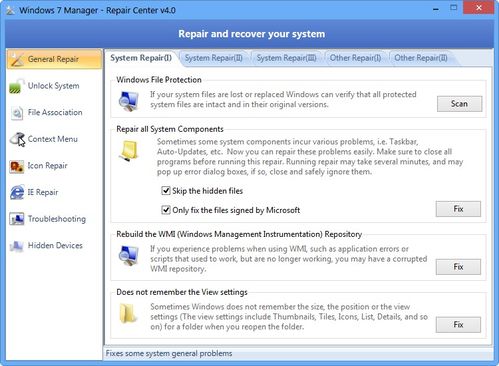Fix Repair all System Components
The image size is (499, 366).
458,209
